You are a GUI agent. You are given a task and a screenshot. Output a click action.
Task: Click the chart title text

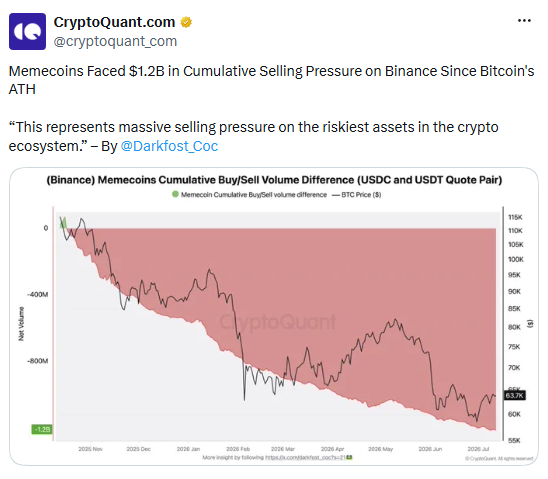[x=274, y=180]
